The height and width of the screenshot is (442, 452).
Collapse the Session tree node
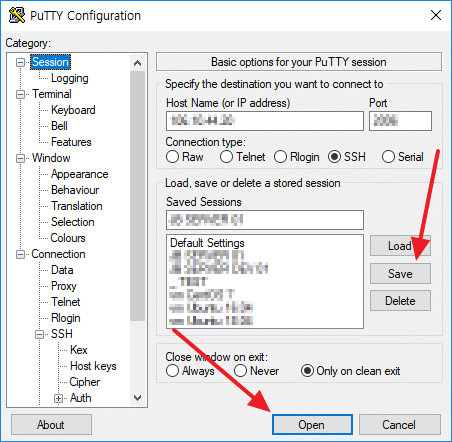click(21, 62)
